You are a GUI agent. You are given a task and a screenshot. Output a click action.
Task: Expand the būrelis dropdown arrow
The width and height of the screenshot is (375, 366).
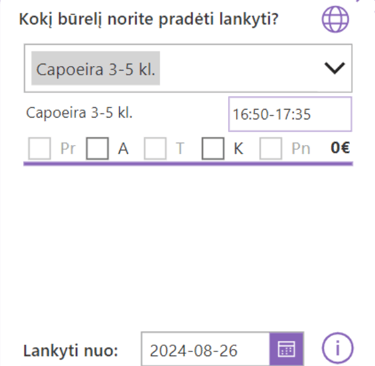click(x=334, y=68)
